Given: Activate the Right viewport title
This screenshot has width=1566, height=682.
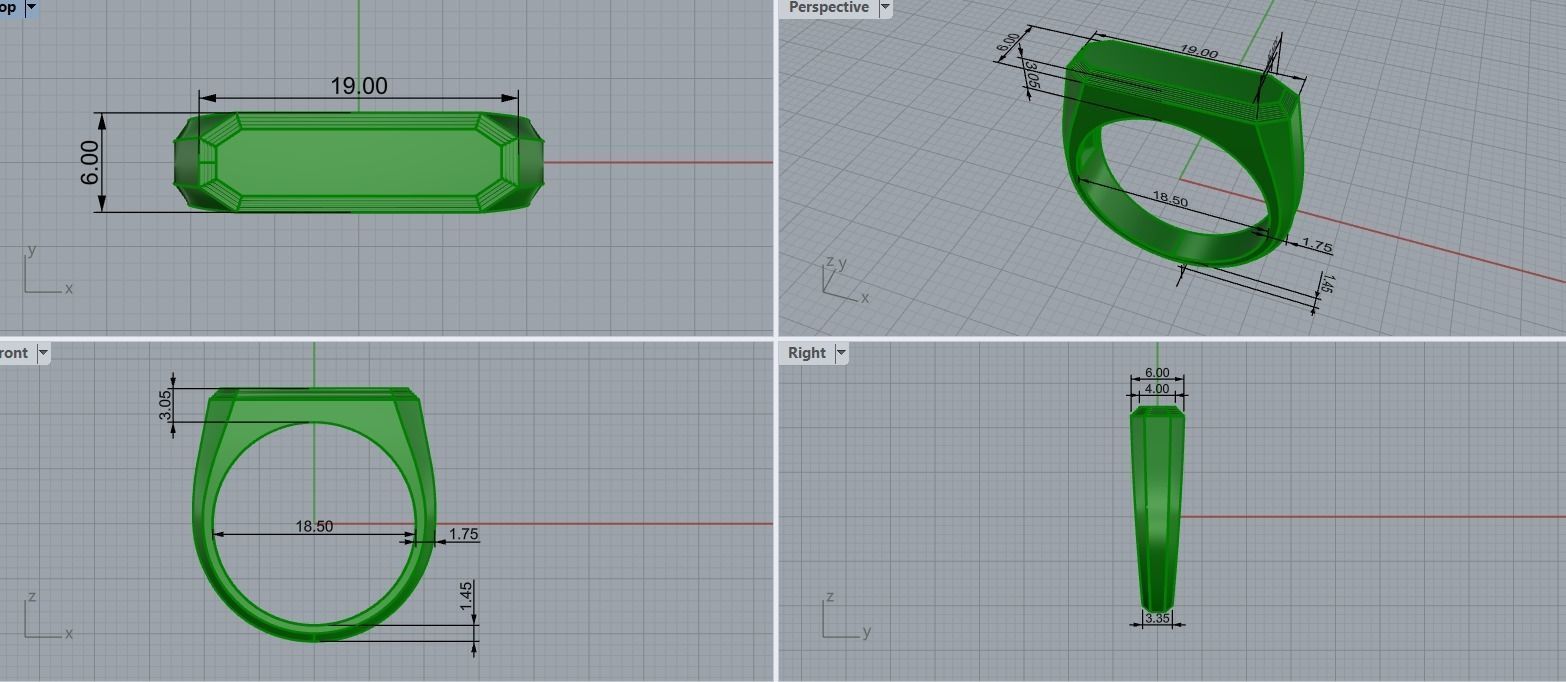Looking at the screenshot, I should click(x=806, y=353).
